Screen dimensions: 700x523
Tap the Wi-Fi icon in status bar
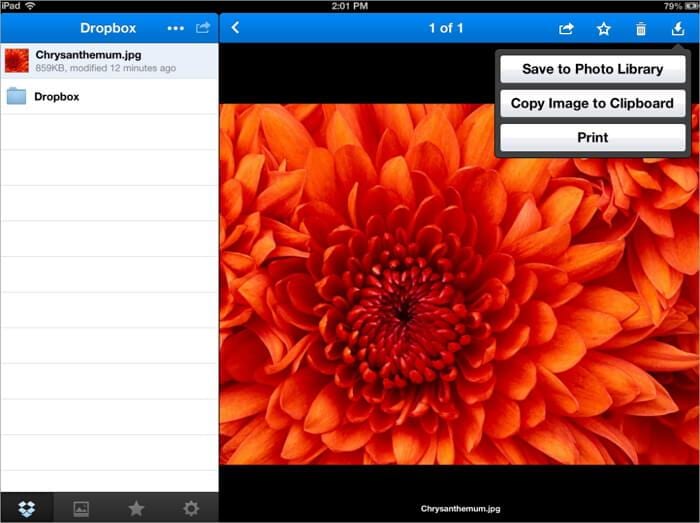[x=30, y=6]
